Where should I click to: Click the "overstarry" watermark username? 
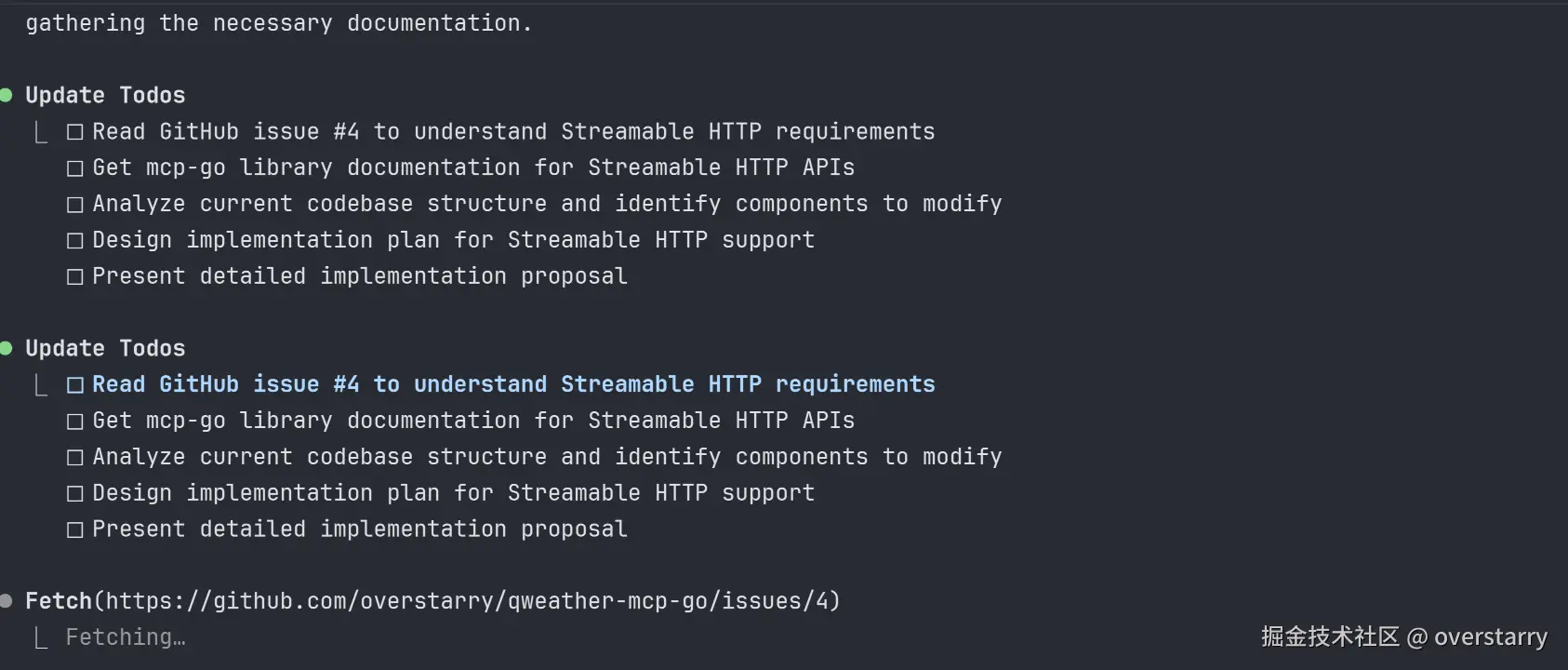(1490, 637)
